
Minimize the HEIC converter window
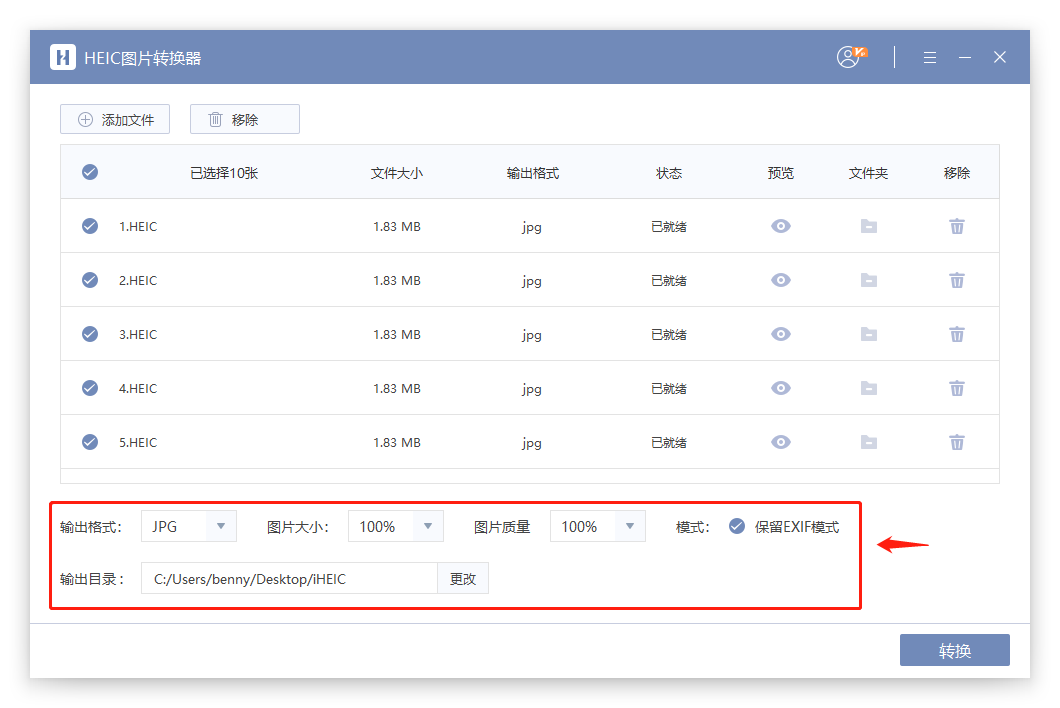pos(965,57)
